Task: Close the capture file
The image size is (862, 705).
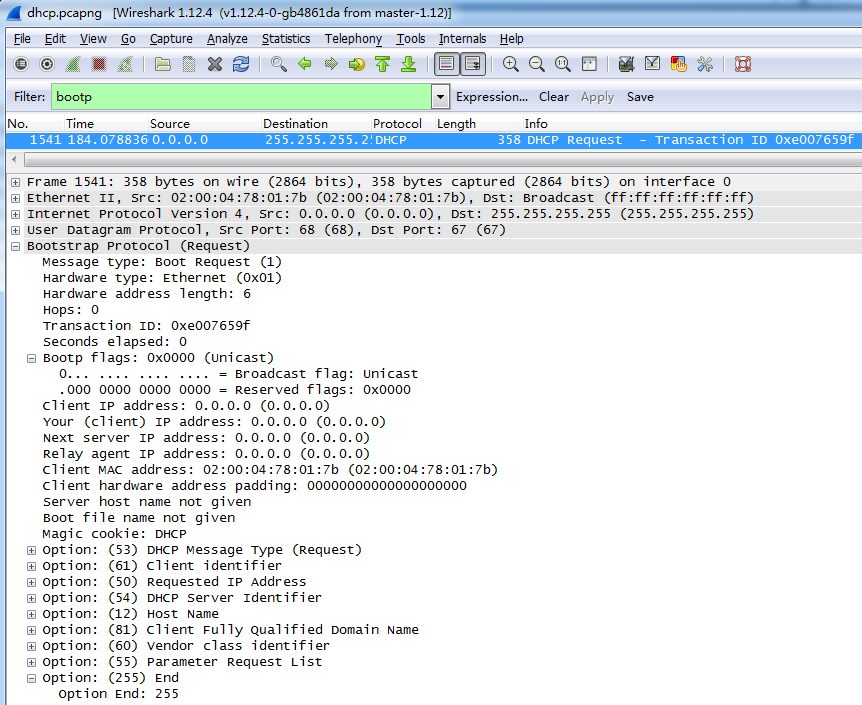Action: 215,64
